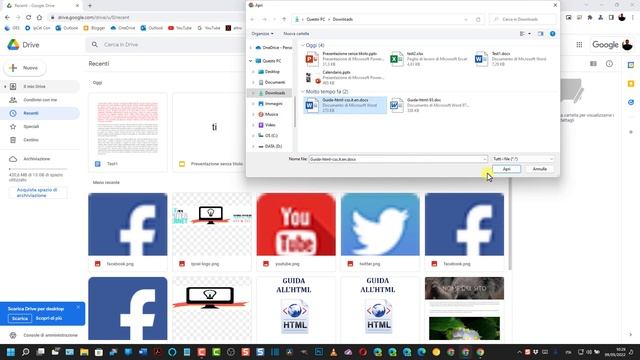Image resolution: width=640 pixels, height=360 pixels.
Task: Click Questo PC in the address breadcrumb
Action: 315,19
